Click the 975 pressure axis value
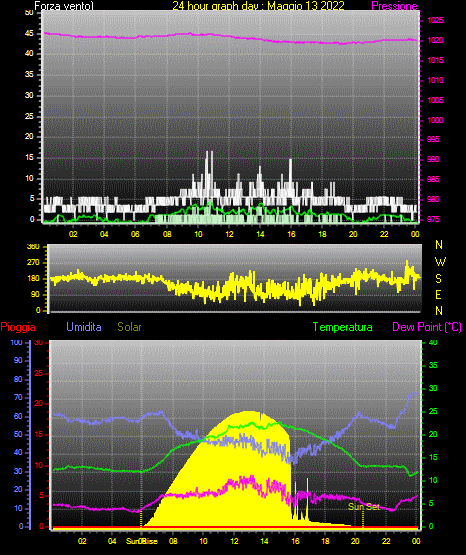The height and width of the screenshot is (555, 466). coord(433,219)
